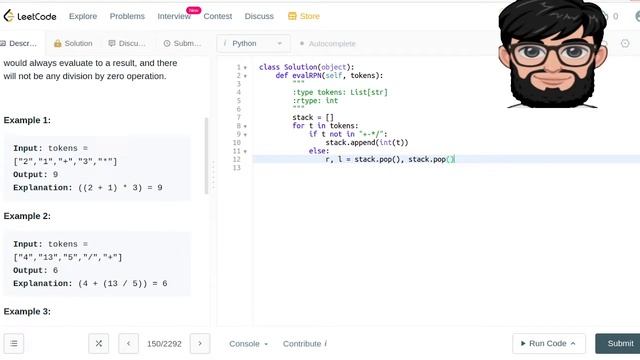Click the 150/2292 problem counter
Screen dimensions: 640x360
[164, 344]
